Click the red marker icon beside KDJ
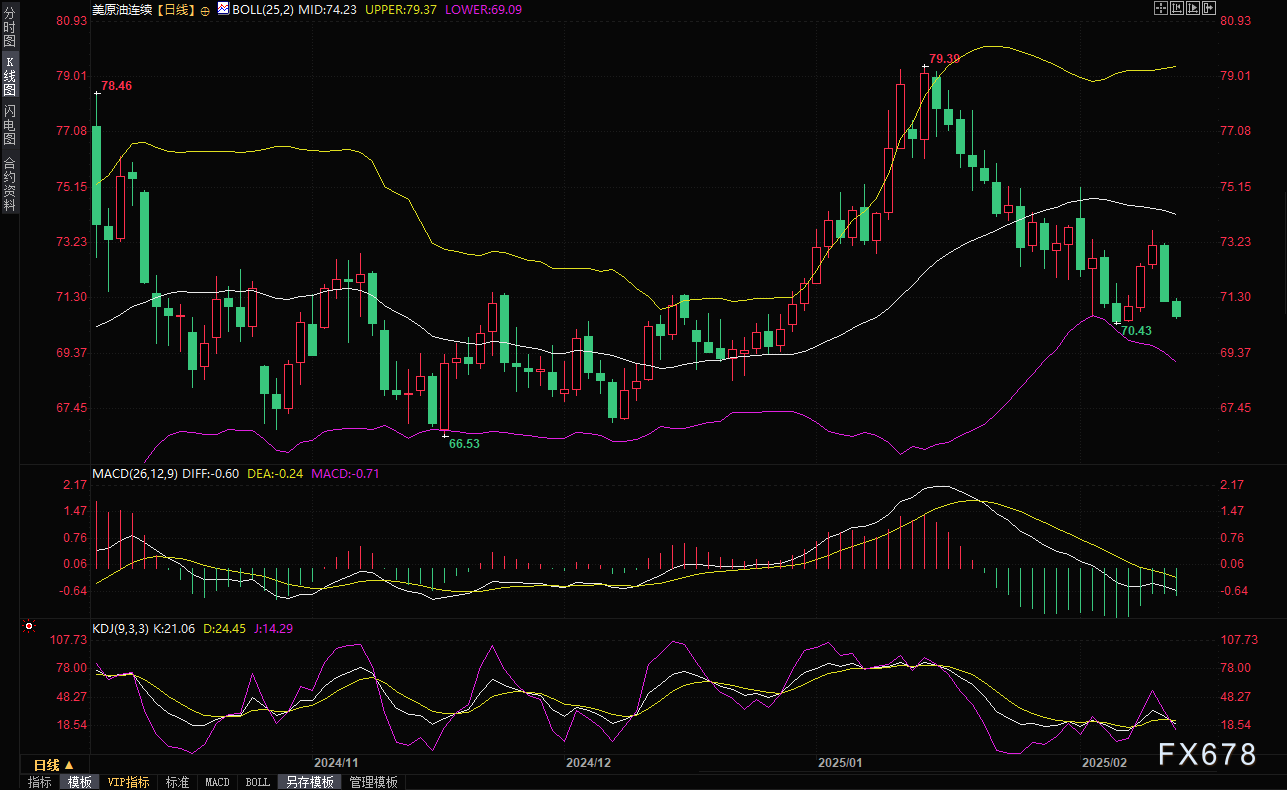1287x790 pixels. [x=29, y=627]
